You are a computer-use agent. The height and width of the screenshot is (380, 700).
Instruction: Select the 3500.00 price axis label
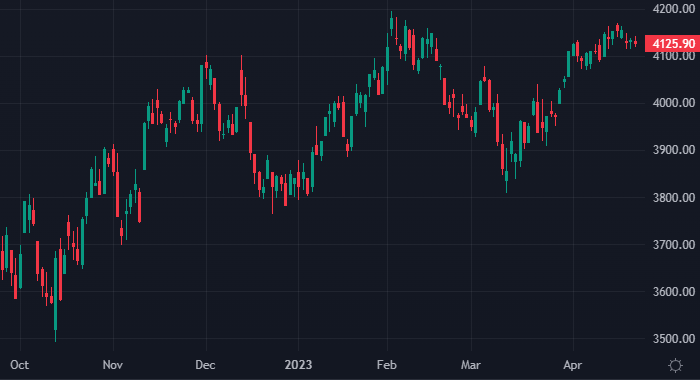(x=673, y=338)
